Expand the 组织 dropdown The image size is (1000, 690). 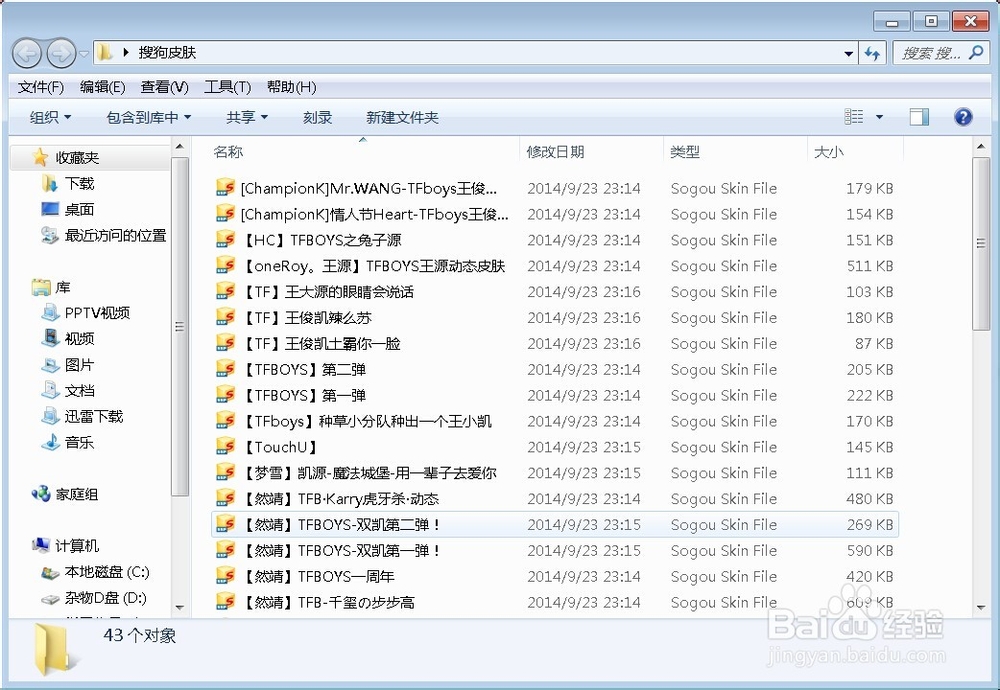pyautogui.click(x=50, y=117)
